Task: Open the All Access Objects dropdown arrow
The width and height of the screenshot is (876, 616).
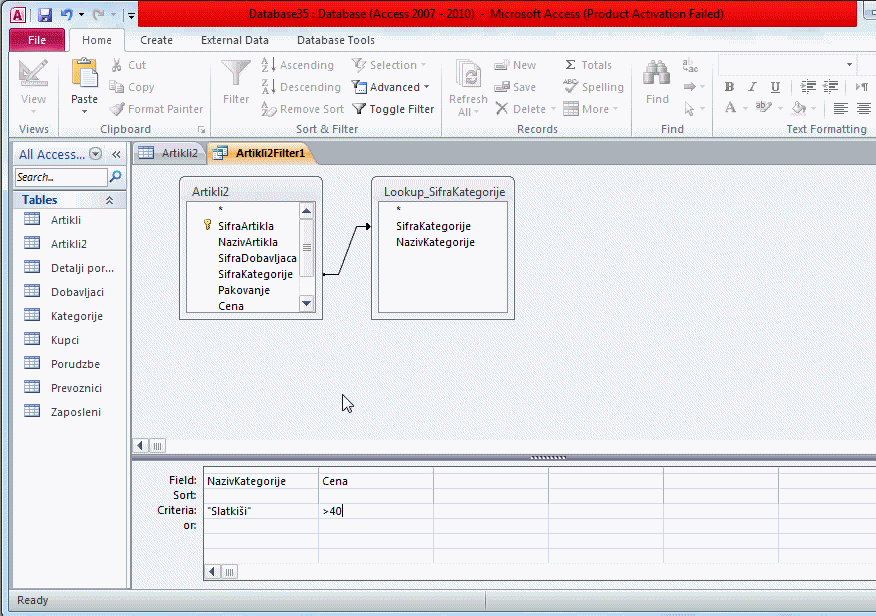Action: click(x=96, y=154)
